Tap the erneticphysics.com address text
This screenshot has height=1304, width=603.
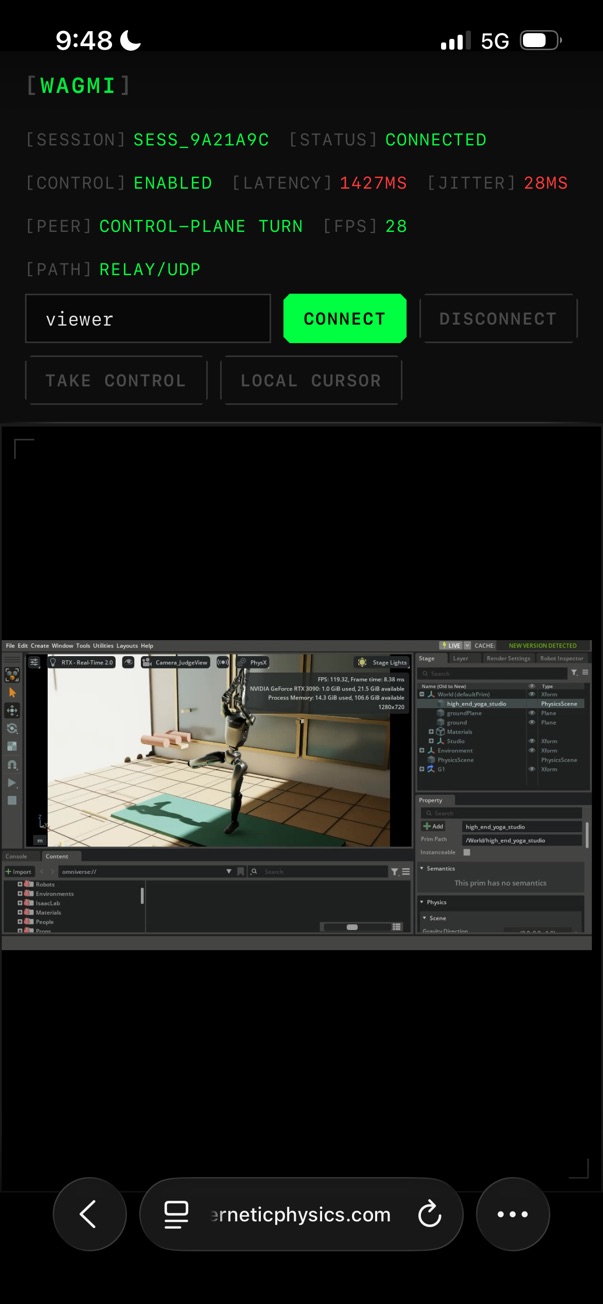(x=302, y=1214)
